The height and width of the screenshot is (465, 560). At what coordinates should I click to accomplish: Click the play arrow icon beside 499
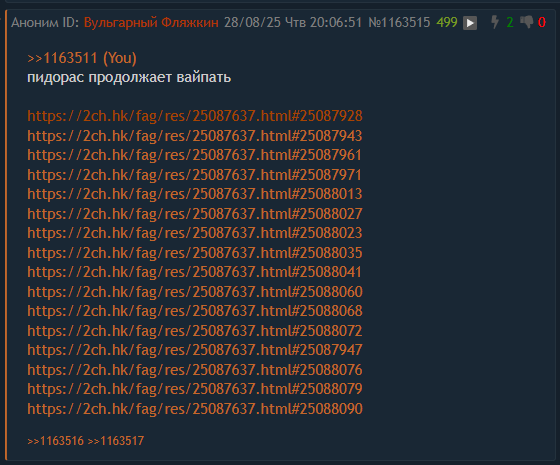[x=470, y=23]
